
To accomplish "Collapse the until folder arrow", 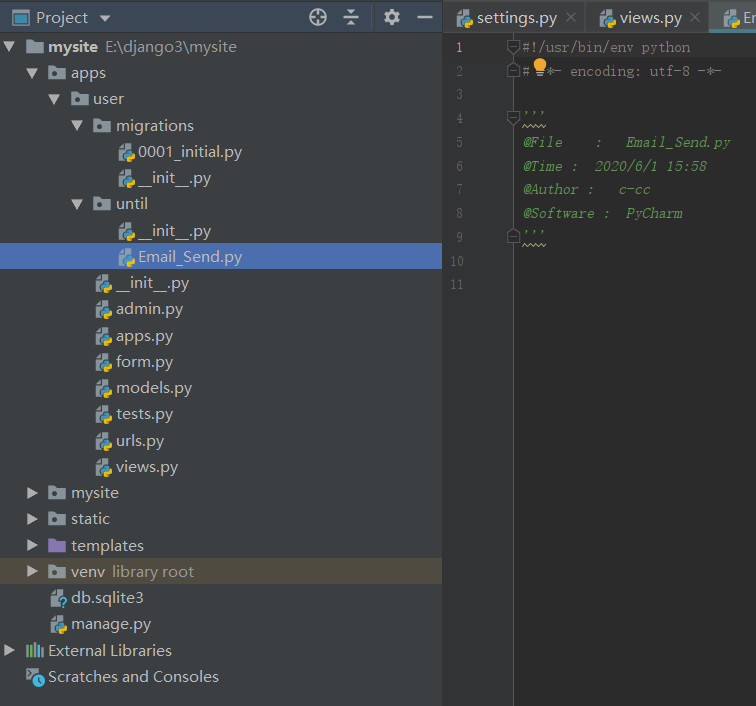I will pyautogui.click(x=77, y=204).
